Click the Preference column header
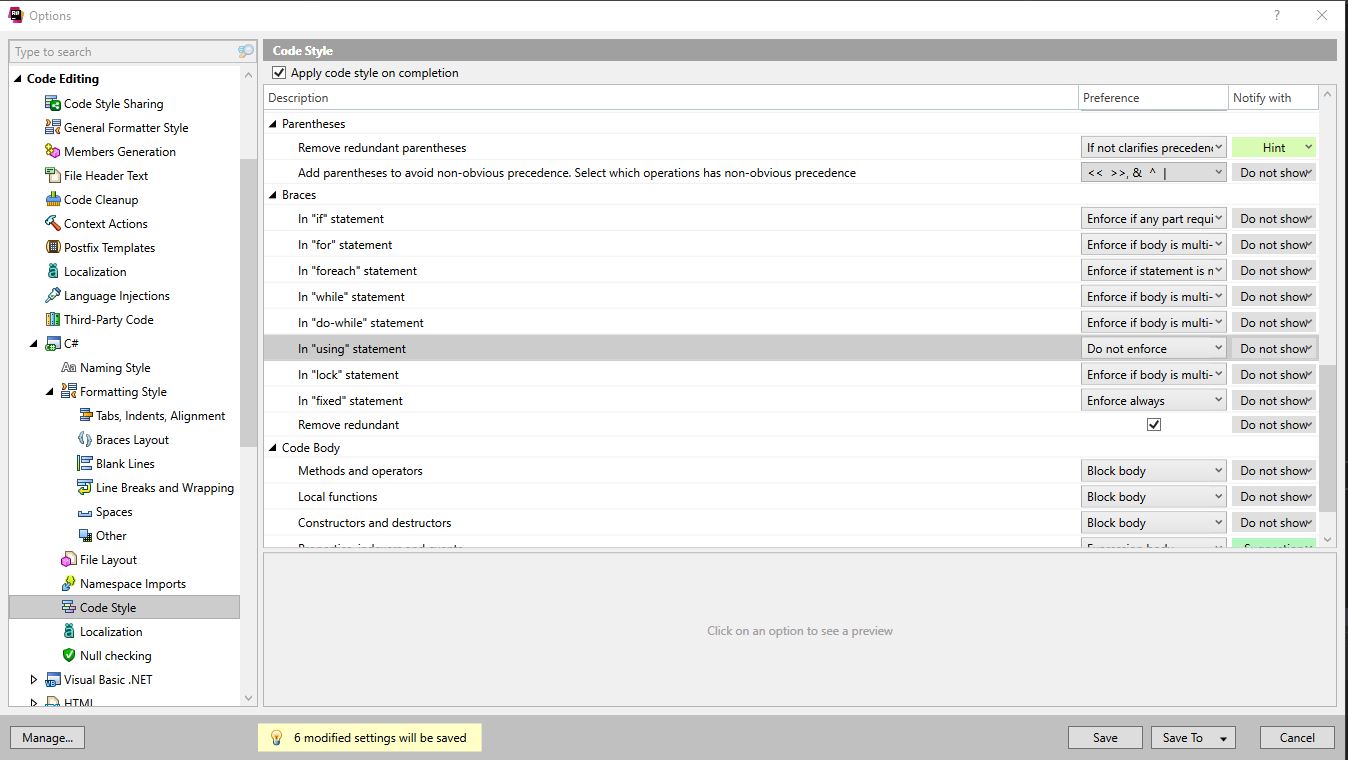Viewport: 1348px width, 760px height. pos(1153,97)
